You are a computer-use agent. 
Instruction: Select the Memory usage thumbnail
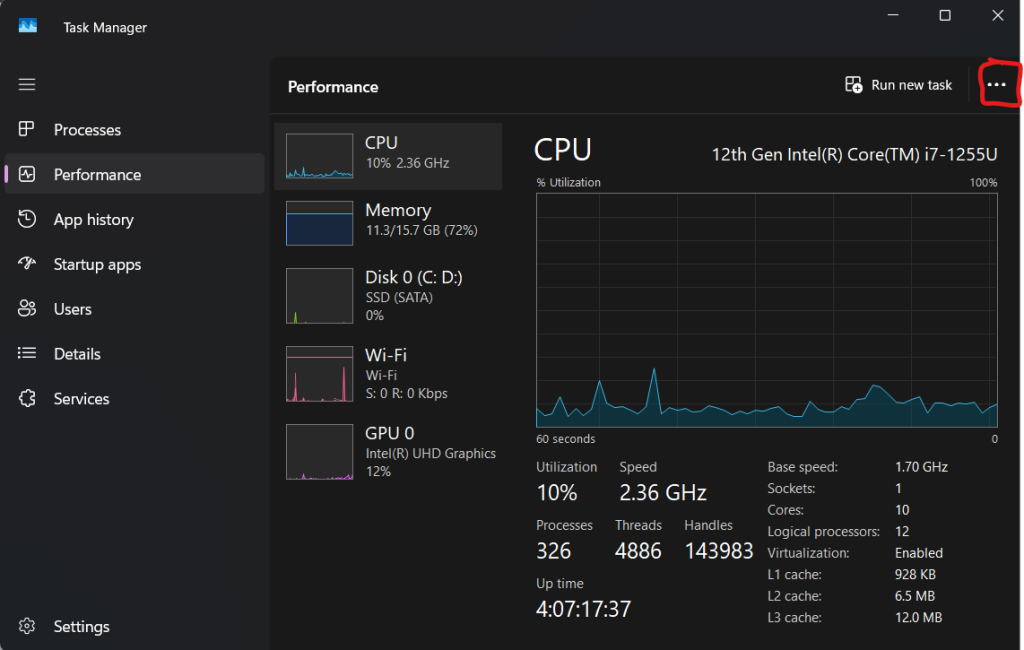pos(319,223)
